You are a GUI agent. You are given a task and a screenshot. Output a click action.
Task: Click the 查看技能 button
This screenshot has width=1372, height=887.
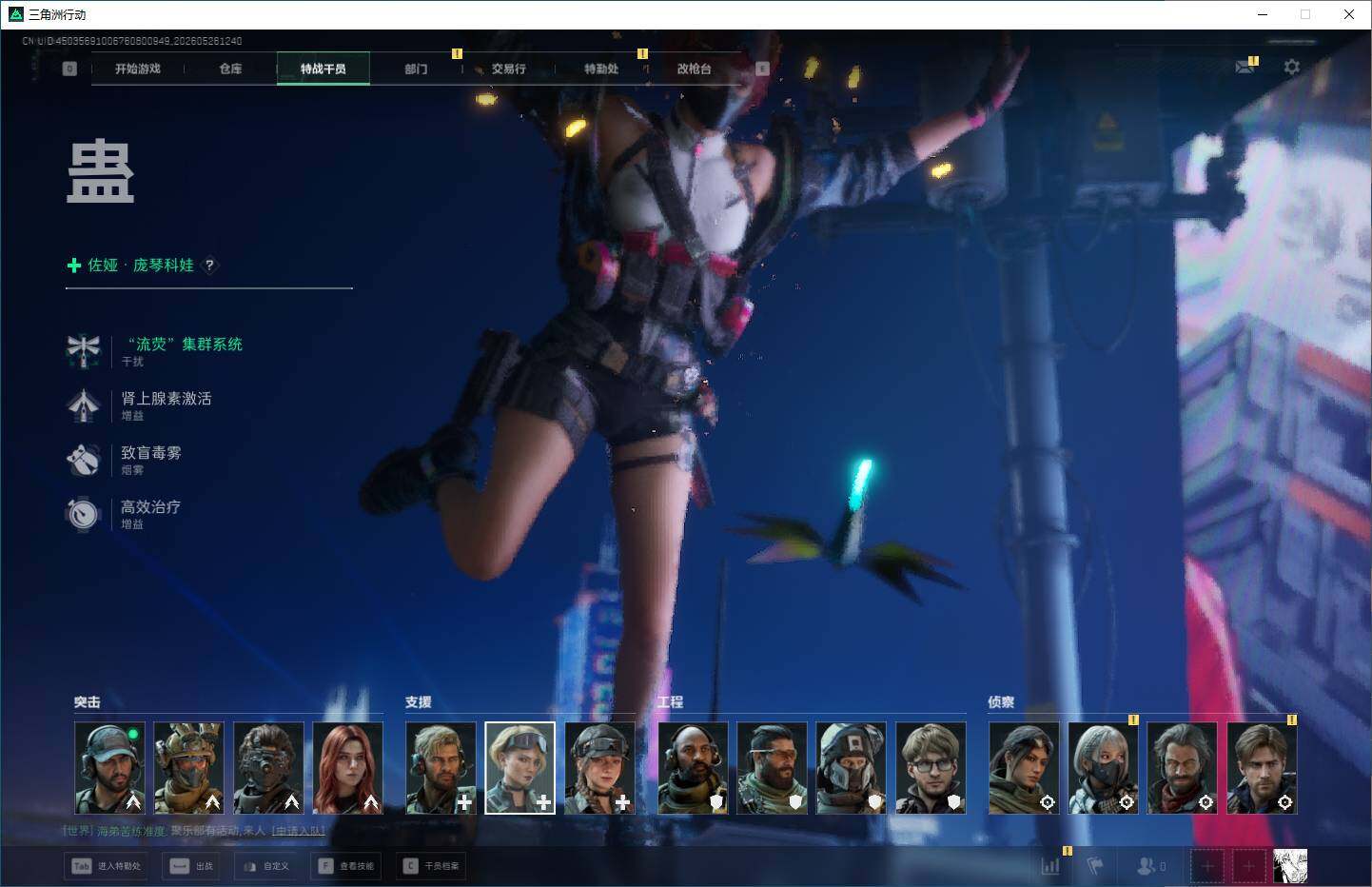point(346,866)
